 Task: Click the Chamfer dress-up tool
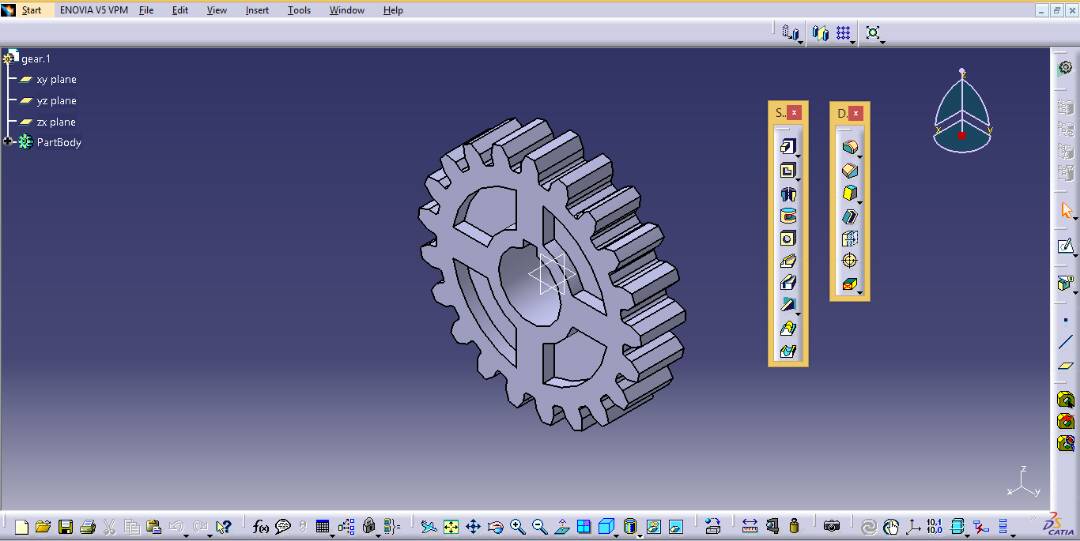point(849,170)
